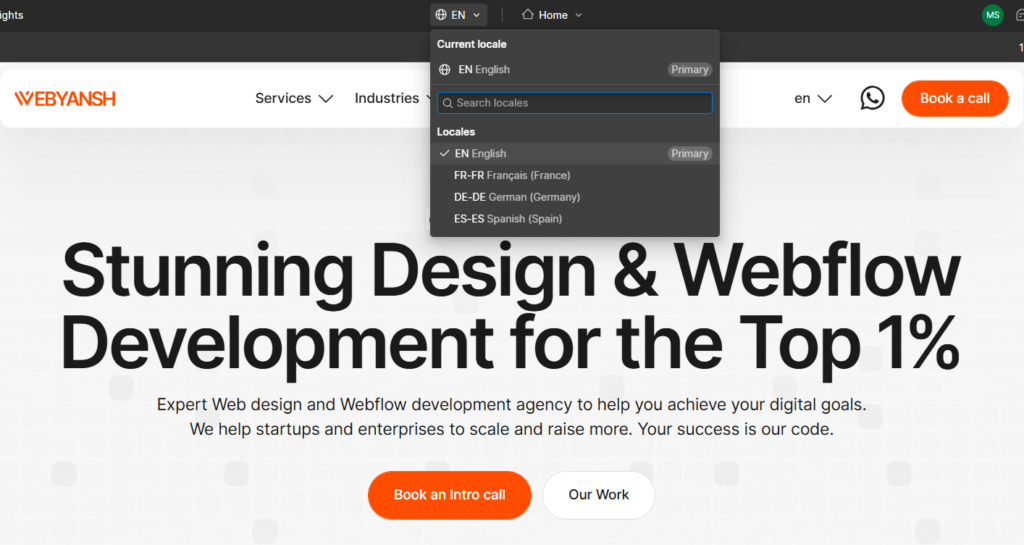1024x545 pixels.
Task: Click the house icon beside Home
Action: [x=528, y=14]
